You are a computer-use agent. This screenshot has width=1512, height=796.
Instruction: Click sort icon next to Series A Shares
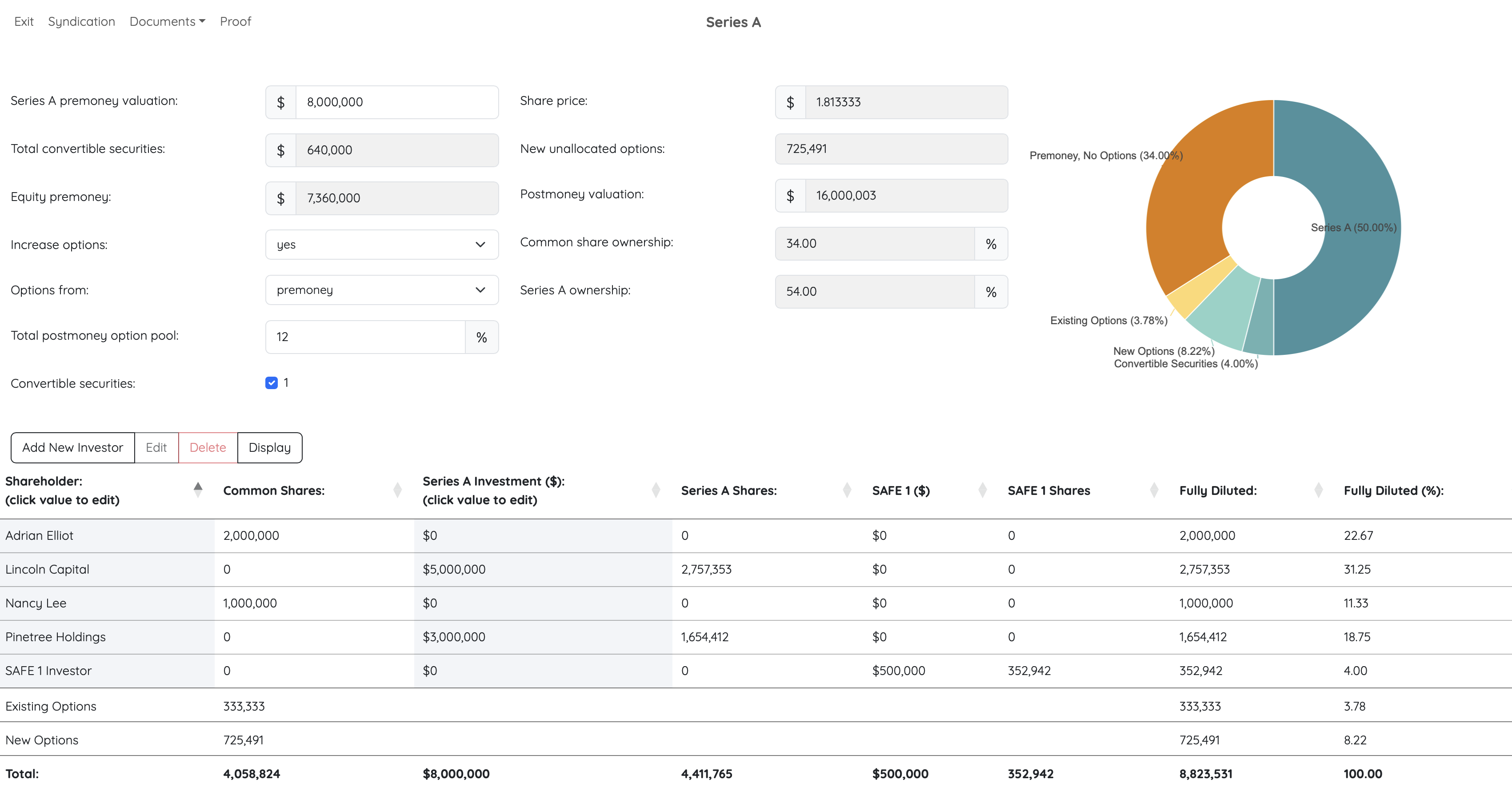[846, 490]
